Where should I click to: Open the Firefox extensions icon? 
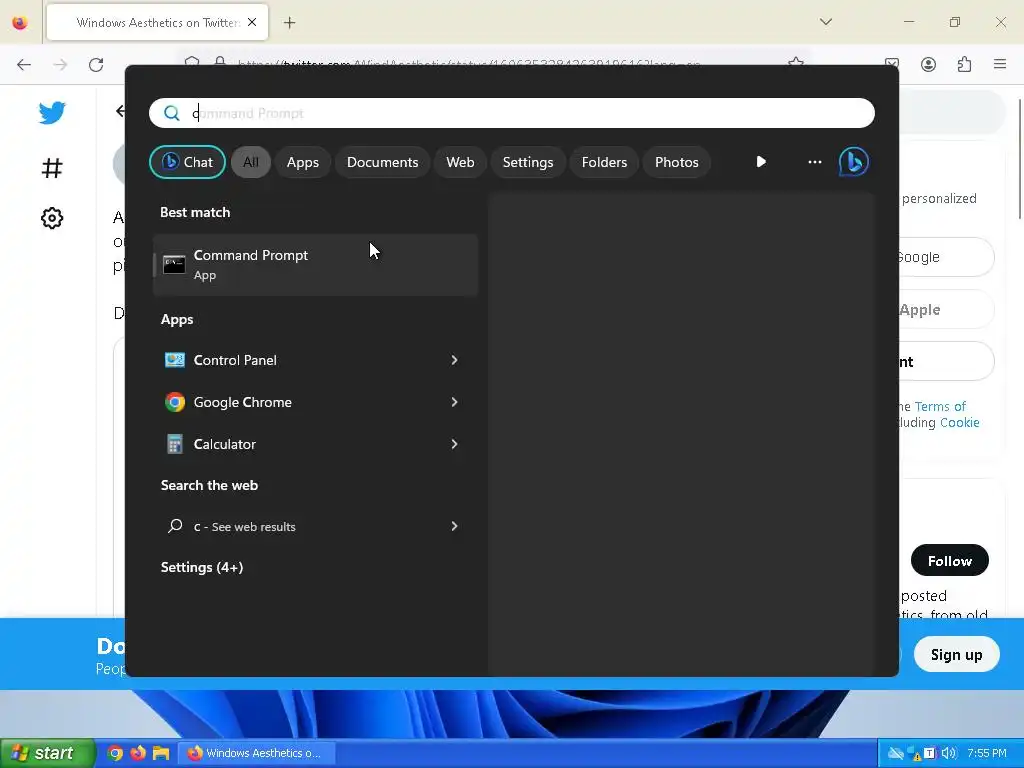pos(964,64)
